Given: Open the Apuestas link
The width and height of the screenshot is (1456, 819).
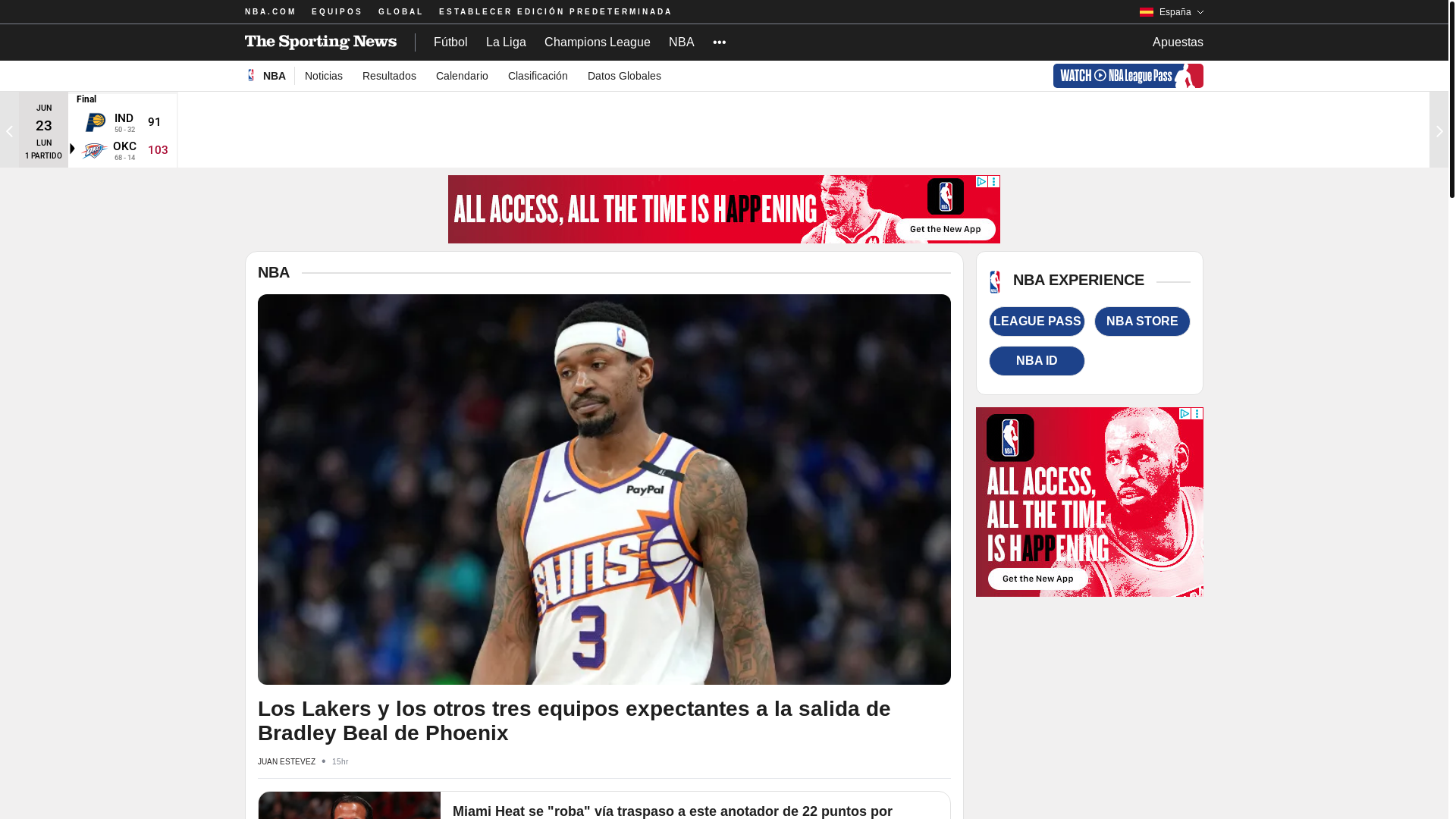Looking at the screenshot, I should (x=1178, y=42).
